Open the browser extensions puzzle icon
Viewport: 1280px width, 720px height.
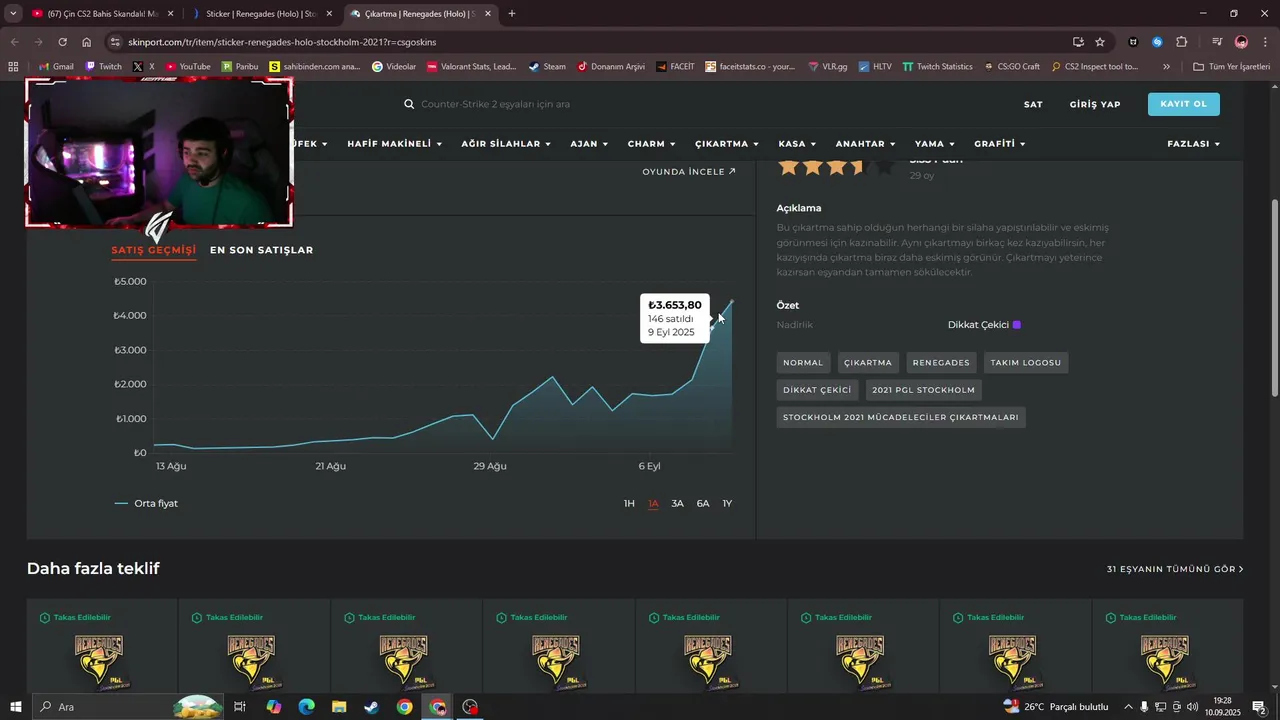1182,42
